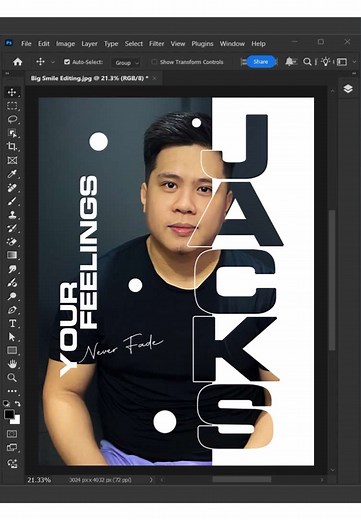Select the Brush tool
The height and width of the screenshot is (520, 361).
pyautogui.click(x=12, y=201)
